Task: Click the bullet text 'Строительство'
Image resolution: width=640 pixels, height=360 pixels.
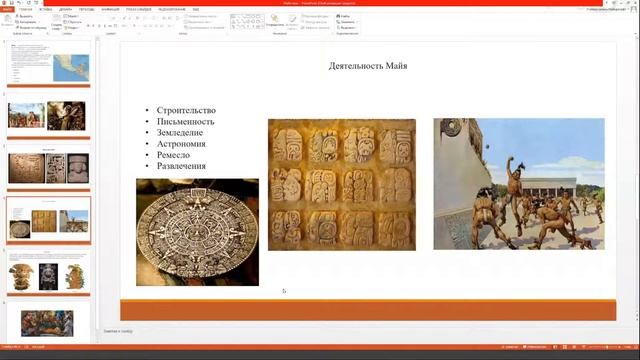Action: (186, 110)
